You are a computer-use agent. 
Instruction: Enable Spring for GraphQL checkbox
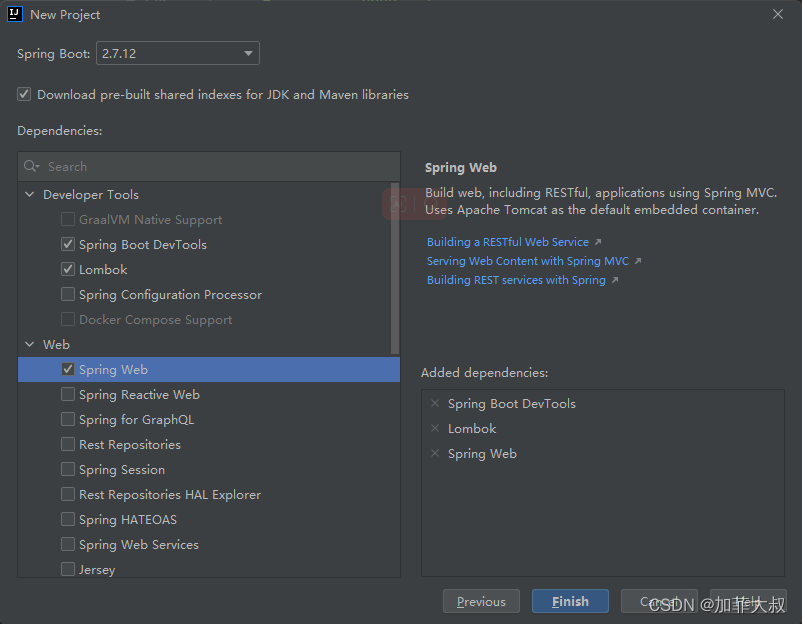tap(68, 419)
